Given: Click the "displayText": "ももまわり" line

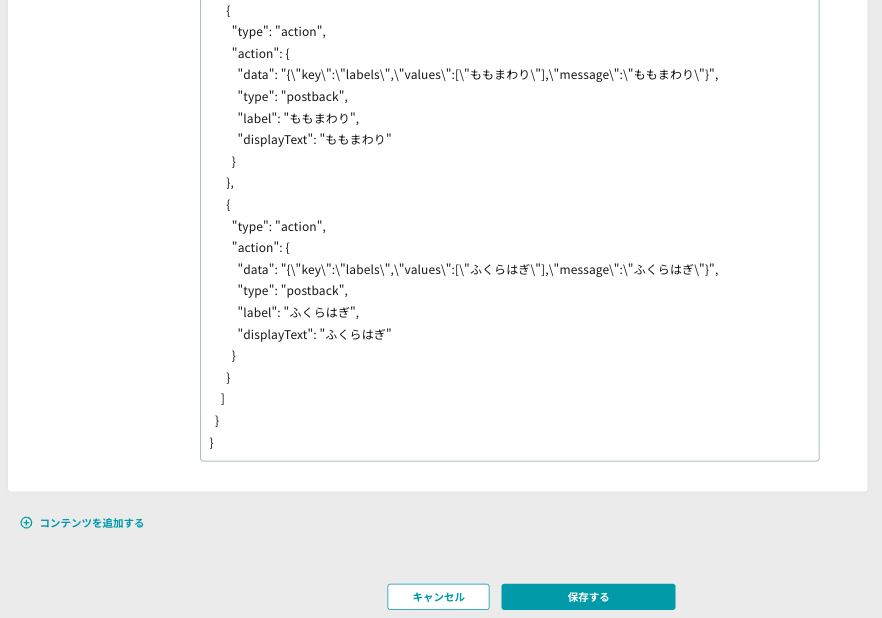Looking at the screenshot, I should point(314,139).
